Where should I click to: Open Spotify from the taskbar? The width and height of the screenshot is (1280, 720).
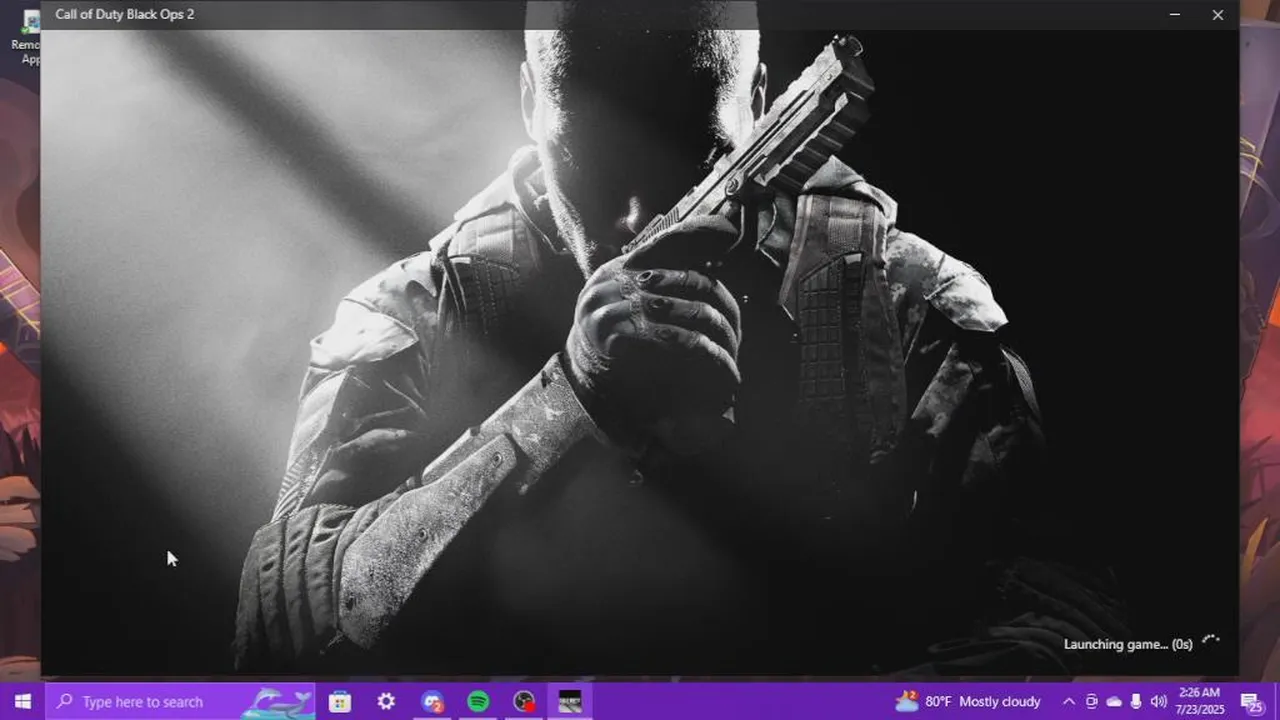(478, 701)
